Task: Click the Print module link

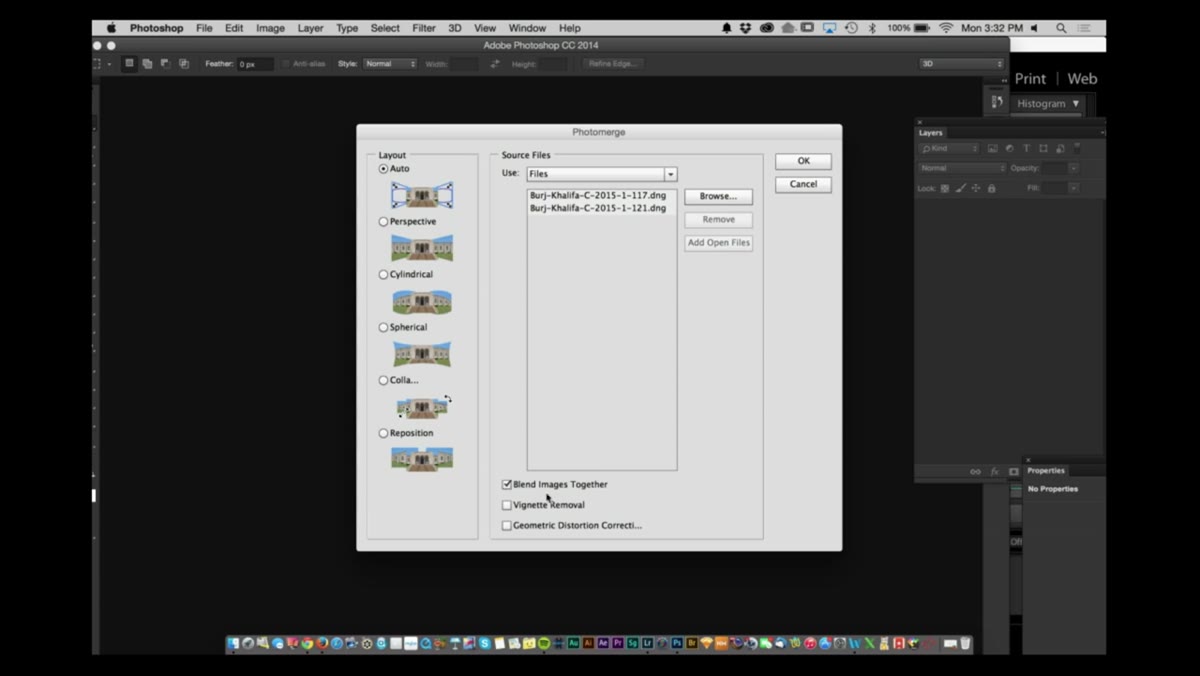Action: tap(1030, 79)
